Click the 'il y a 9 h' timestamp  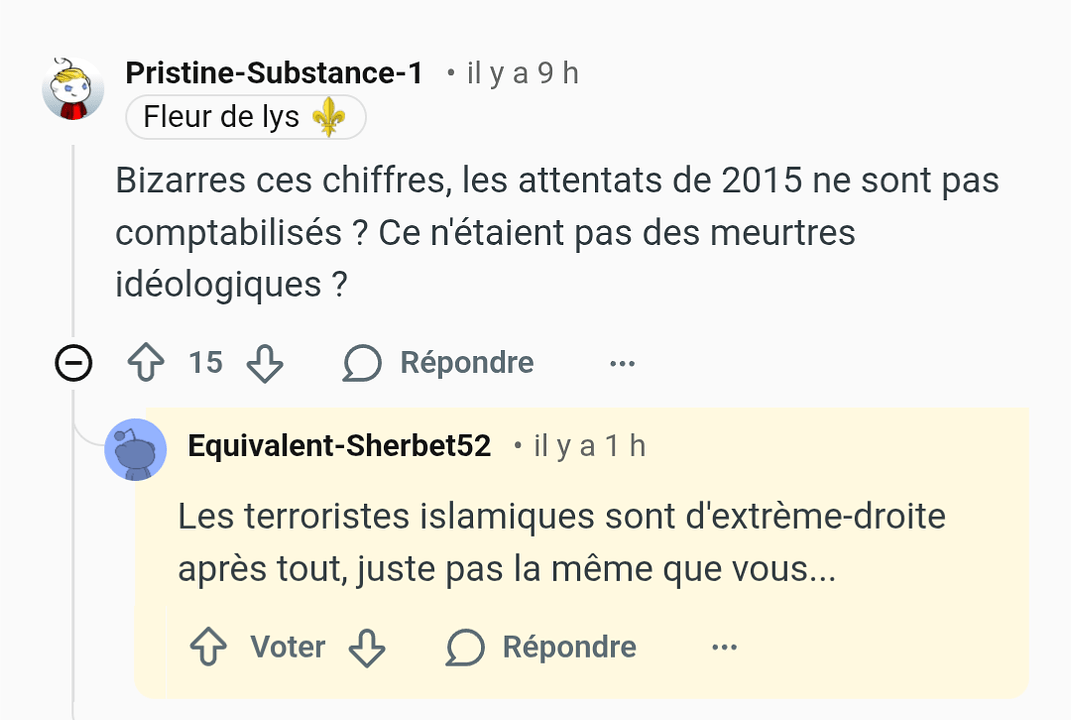coord(522,73)
